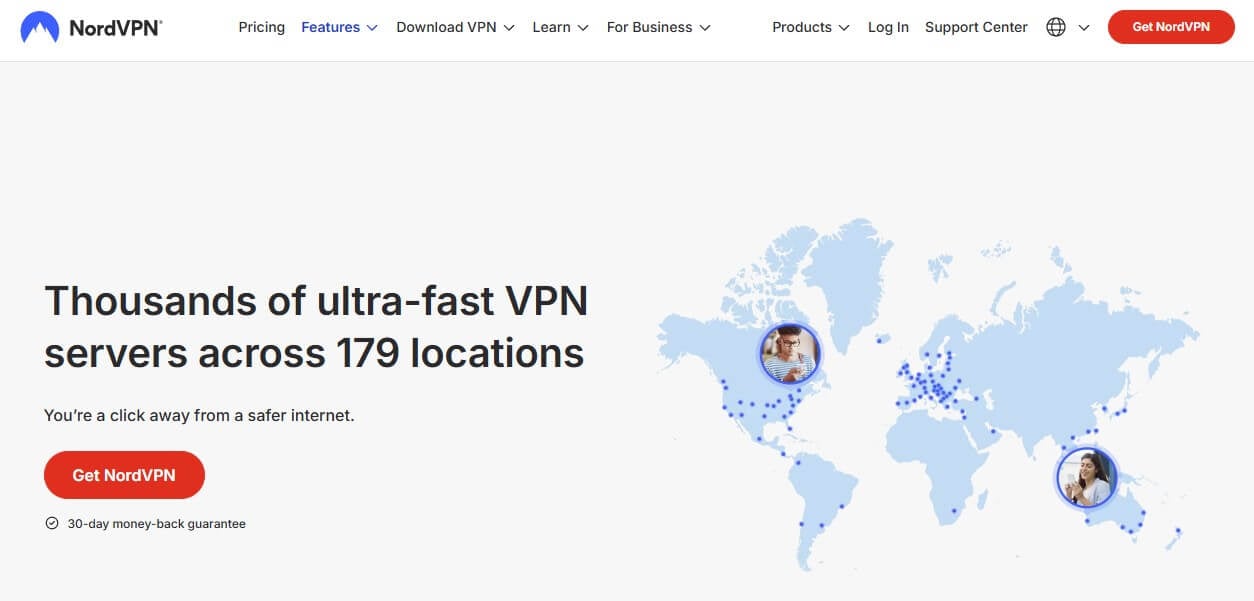
Task: Open the For Business menu
Action: (x=648, y=27)
